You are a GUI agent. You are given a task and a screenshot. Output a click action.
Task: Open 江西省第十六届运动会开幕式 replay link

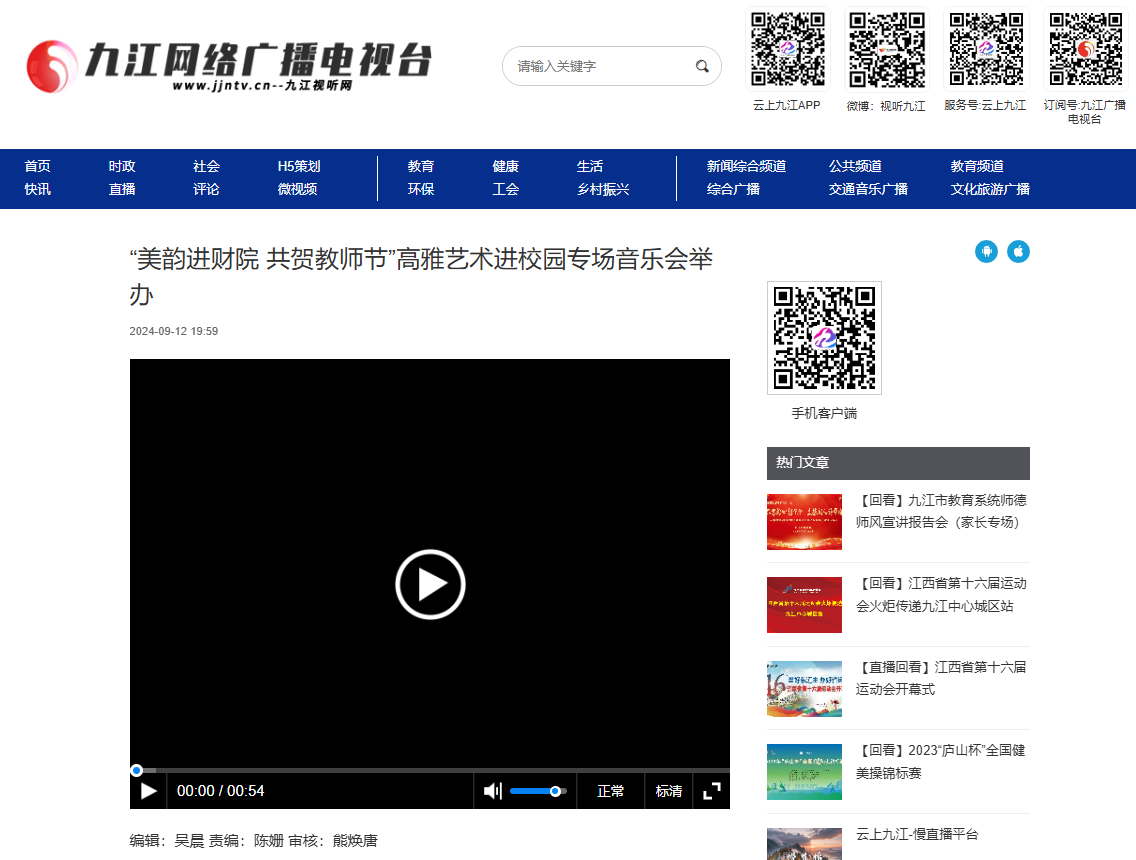click(940, 678)
